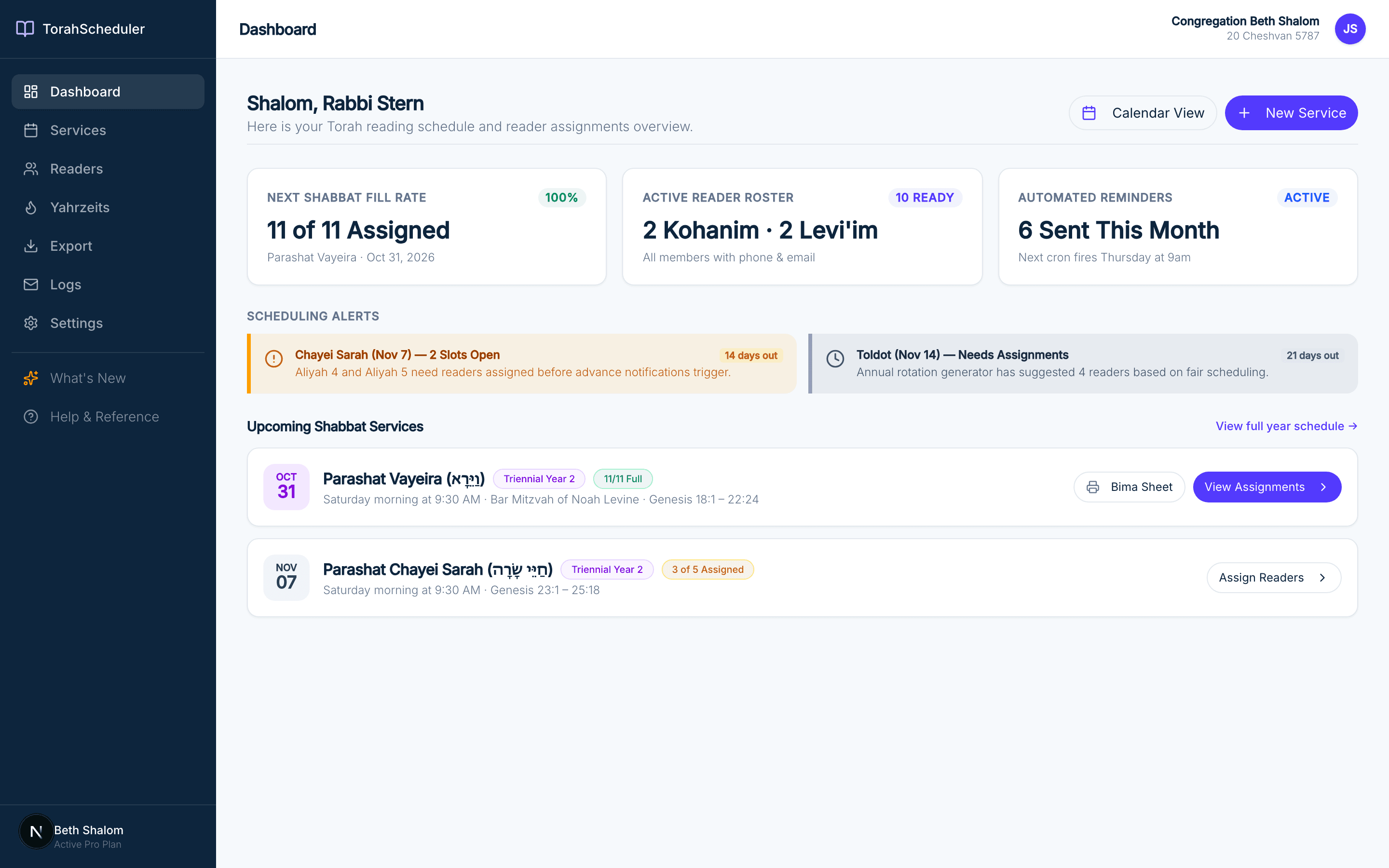Click the 21 days out tag

click(x=1312, y=355)
